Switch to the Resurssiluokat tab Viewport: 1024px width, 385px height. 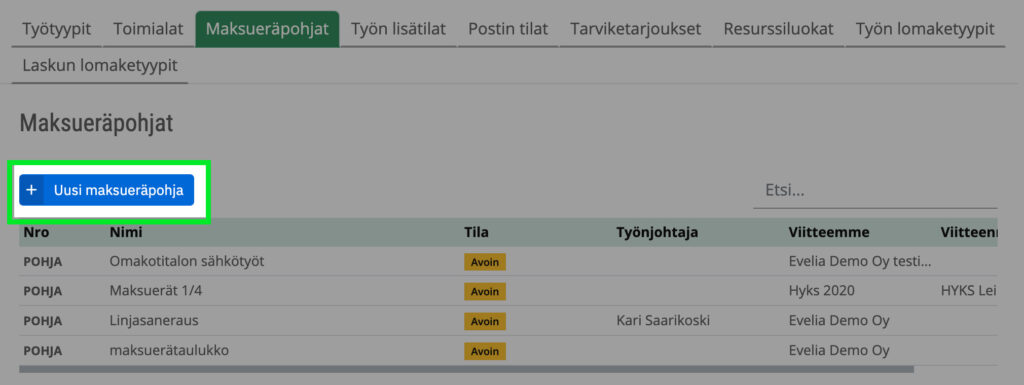coord(778,29)
